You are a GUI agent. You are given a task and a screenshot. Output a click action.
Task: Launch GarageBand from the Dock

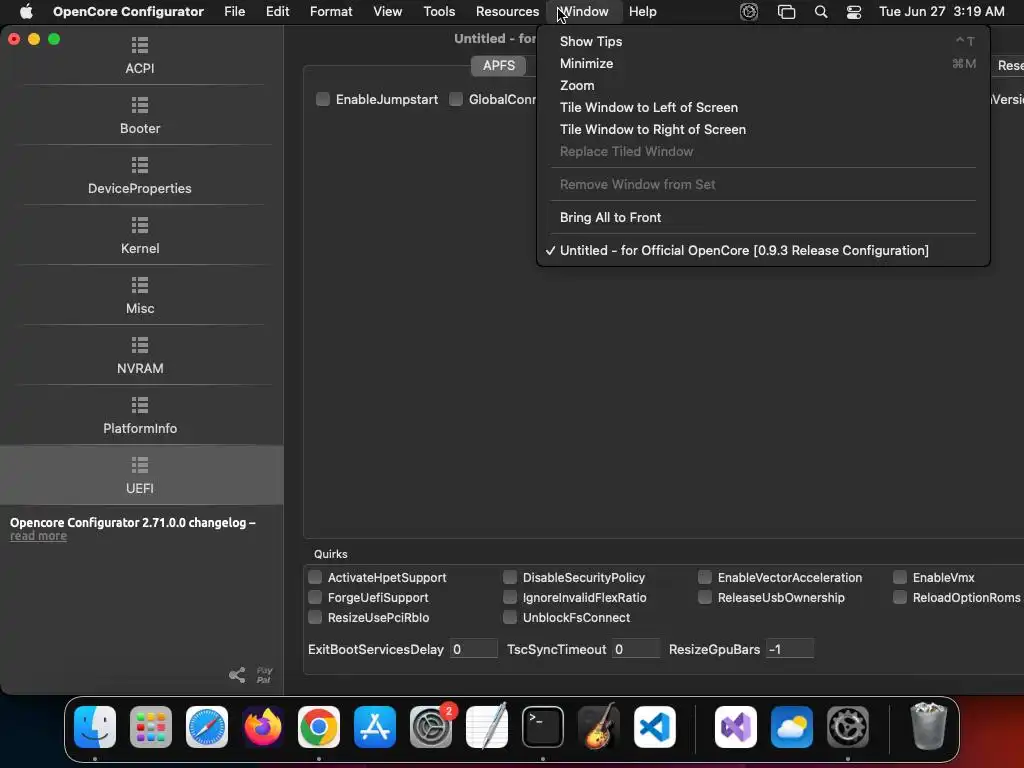[x=599, y=727]
